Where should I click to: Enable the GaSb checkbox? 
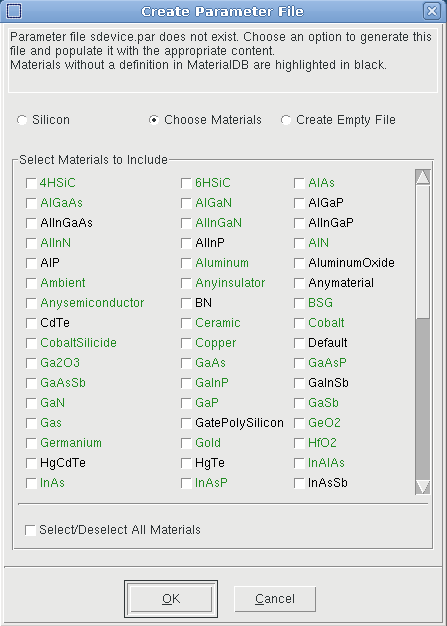pos(299,403)
